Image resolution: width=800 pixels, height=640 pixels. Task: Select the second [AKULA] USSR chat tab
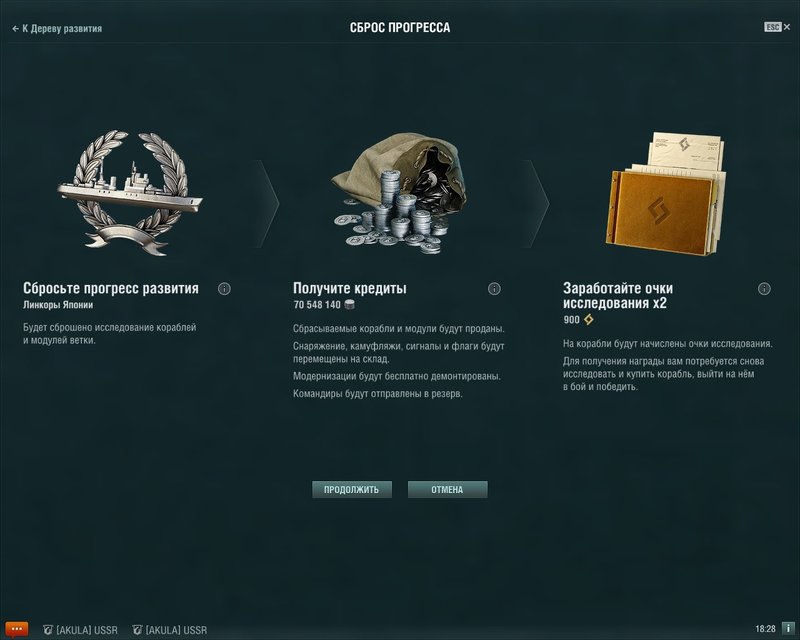coord(169,630)
